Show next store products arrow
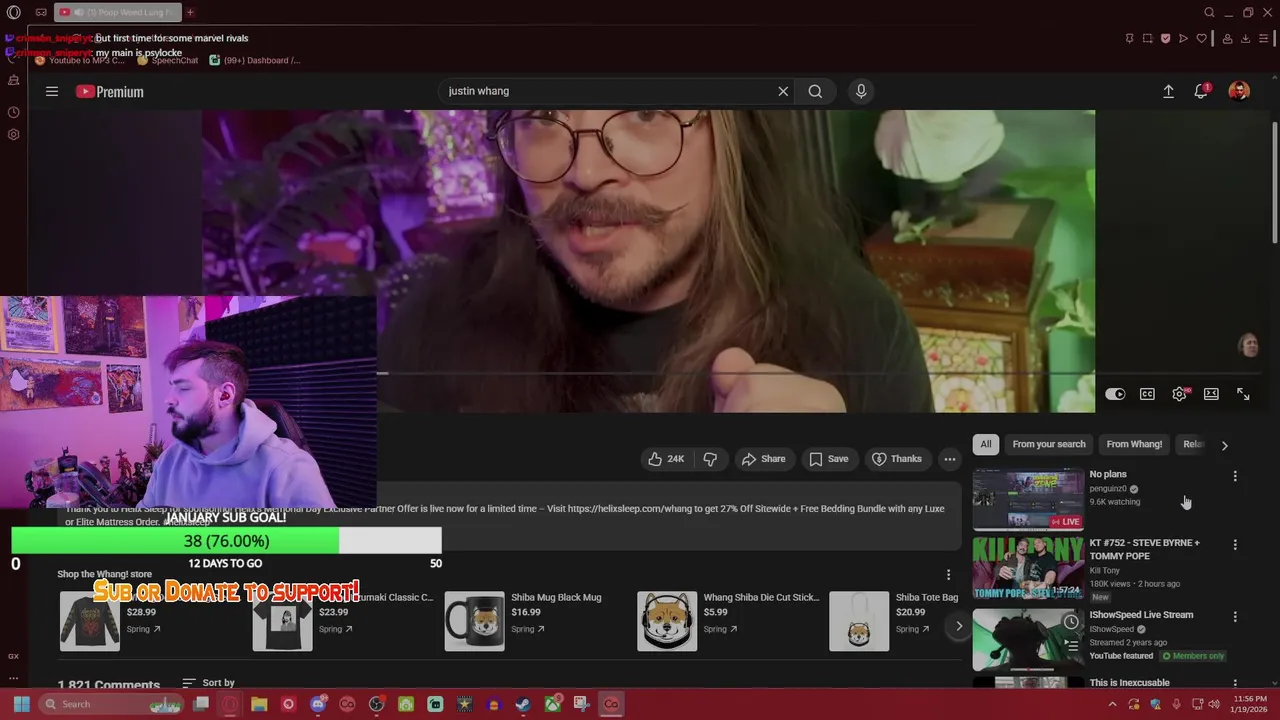Image resolution: width=1280 pixels, height=720 pixels. (958, 626)
